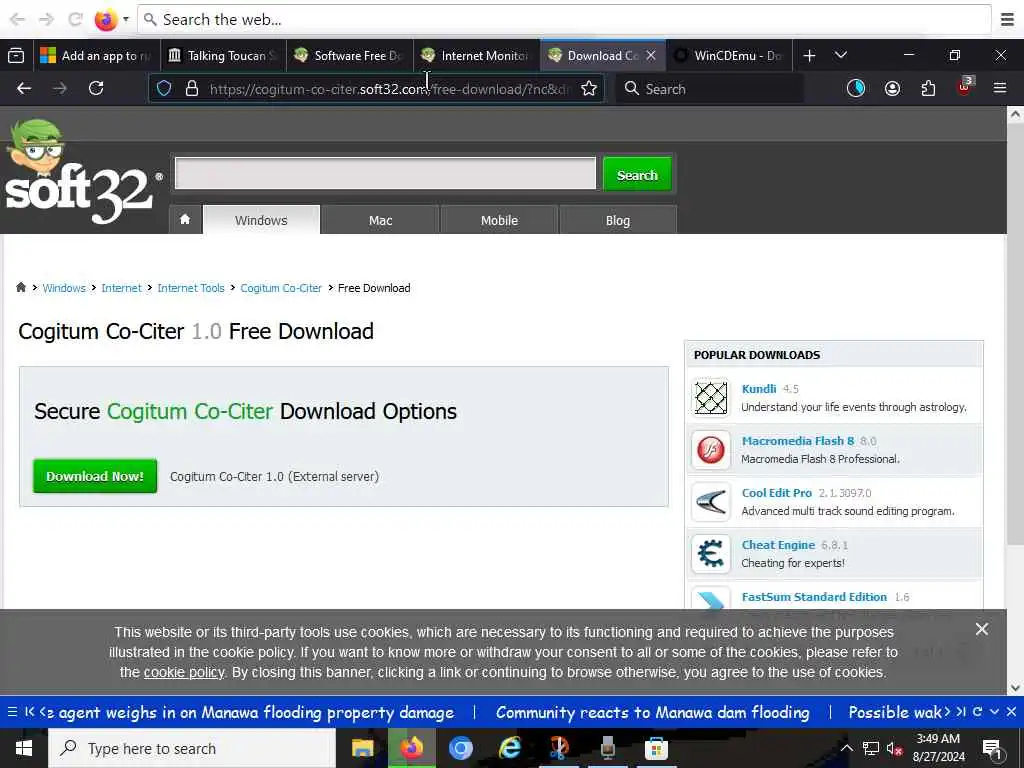Reload the page with refresh icon
The width and height of the screenshot is (1024, 768).
(96, 89)
